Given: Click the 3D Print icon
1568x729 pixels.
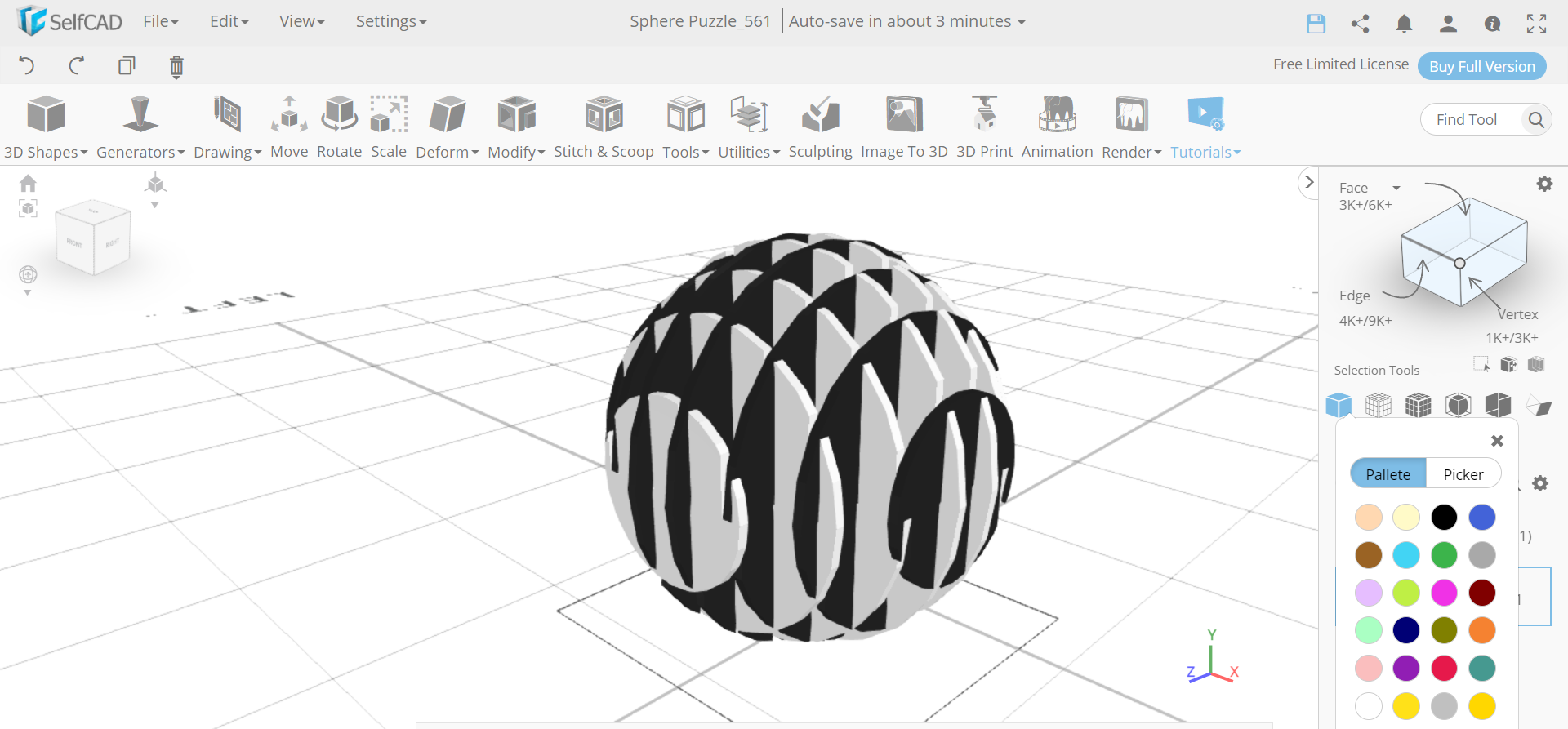Looking at the screenshot, I should point(984,114).
